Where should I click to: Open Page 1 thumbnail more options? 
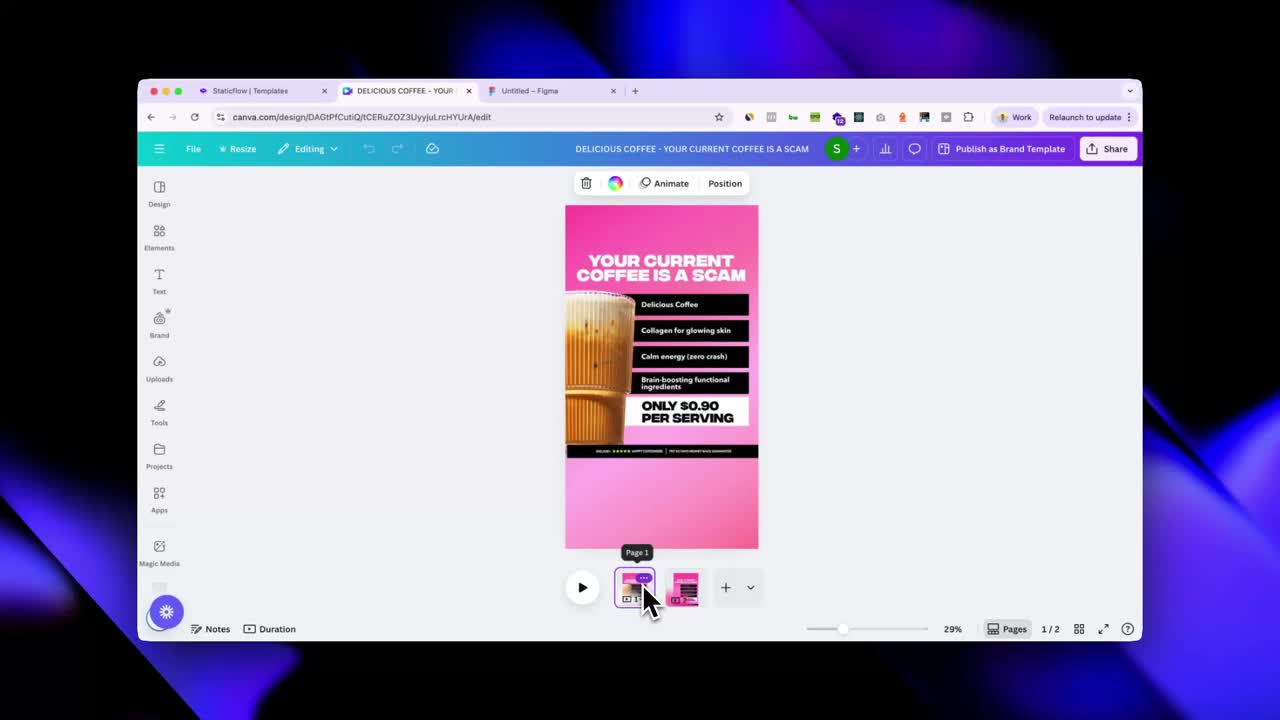click(x=644, y=578)
